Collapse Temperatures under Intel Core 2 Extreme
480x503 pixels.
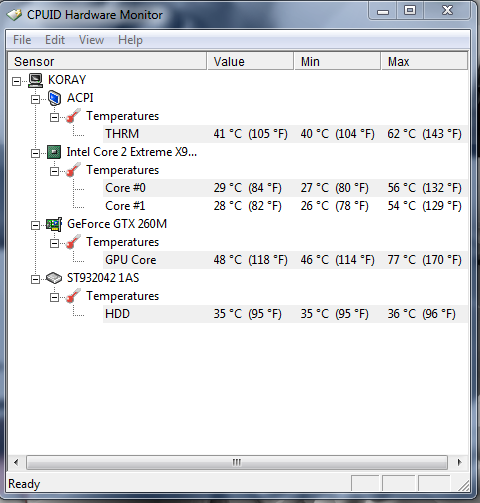tap(54, 171)
